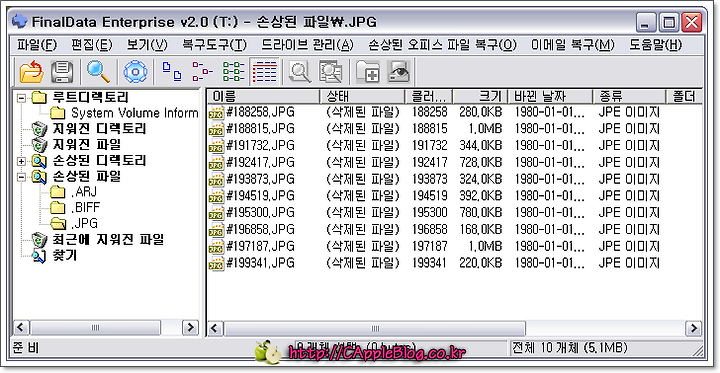Screen dimensions: 720x373
Task: Open the 파일(F) menu
Action: (37, 45)
